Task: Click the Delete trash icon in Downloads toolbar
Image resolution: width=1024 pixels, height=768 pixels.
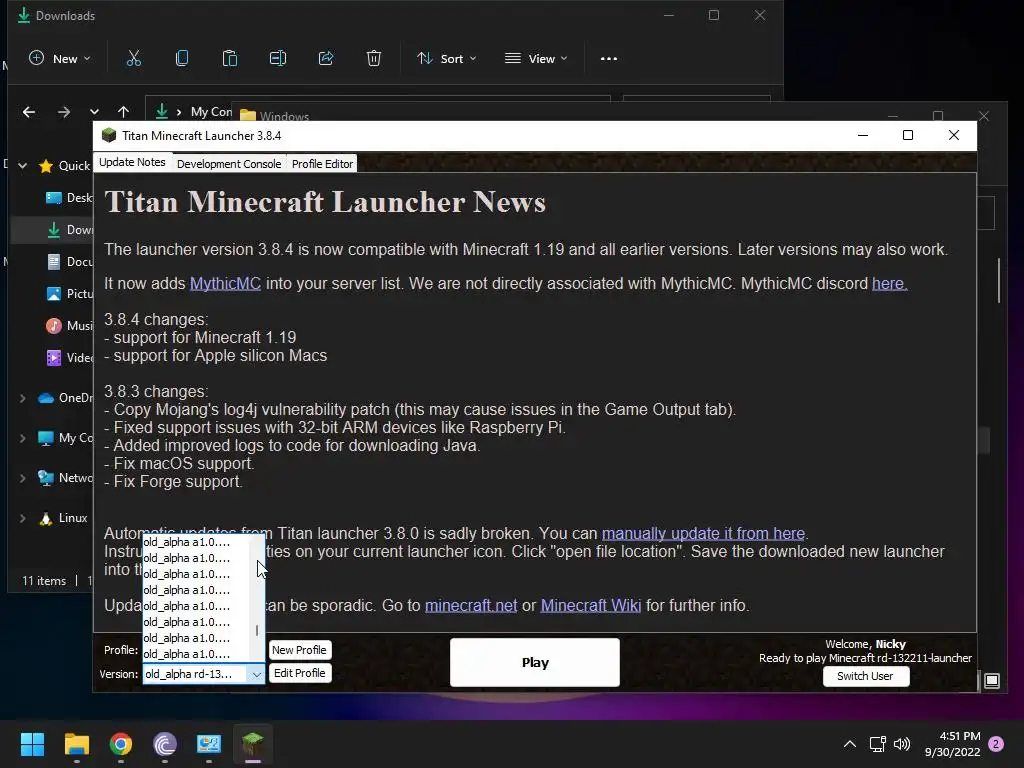Action: 374,59
